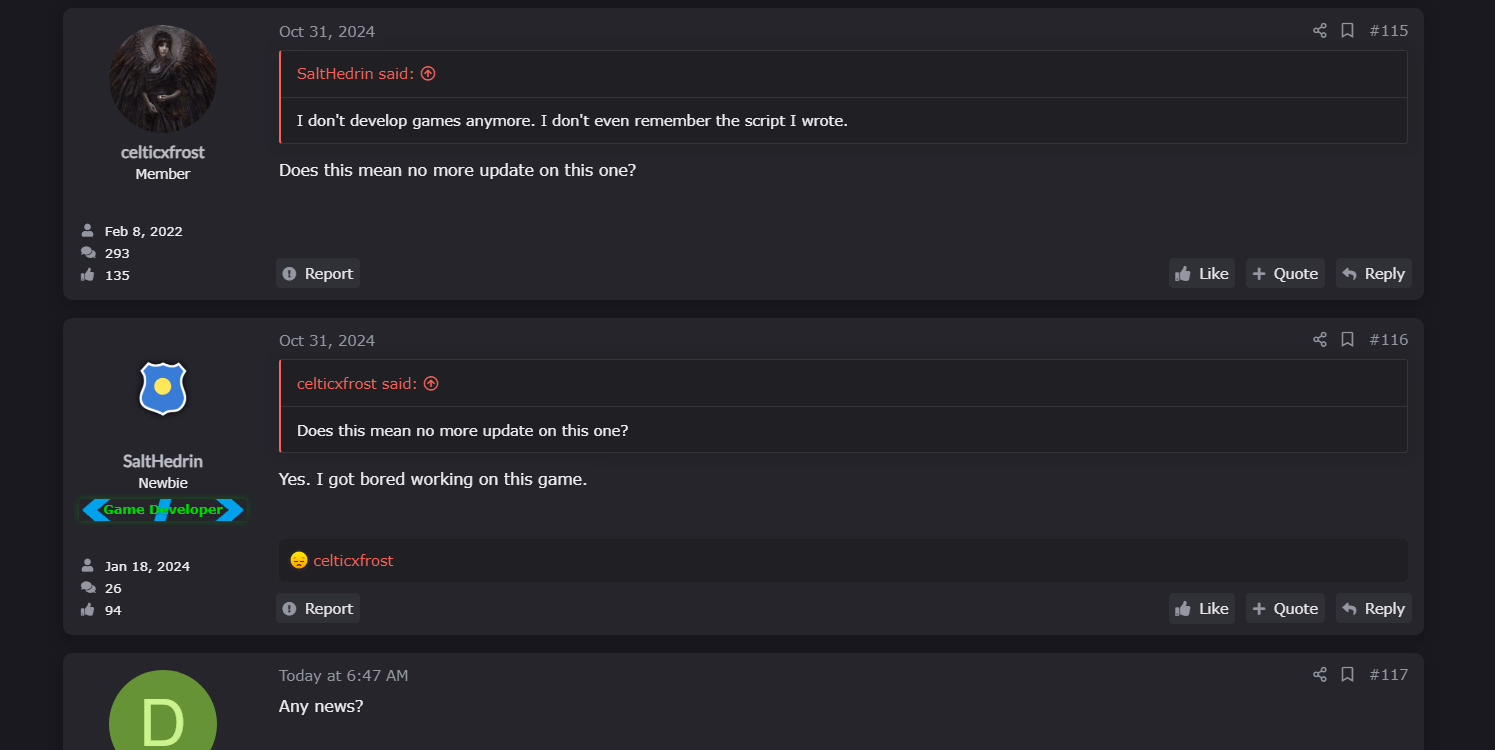Report celticxfrost's post #115
Image resolution: width=1495 pixels, height=750 pixels.
(x=318, y=274)
